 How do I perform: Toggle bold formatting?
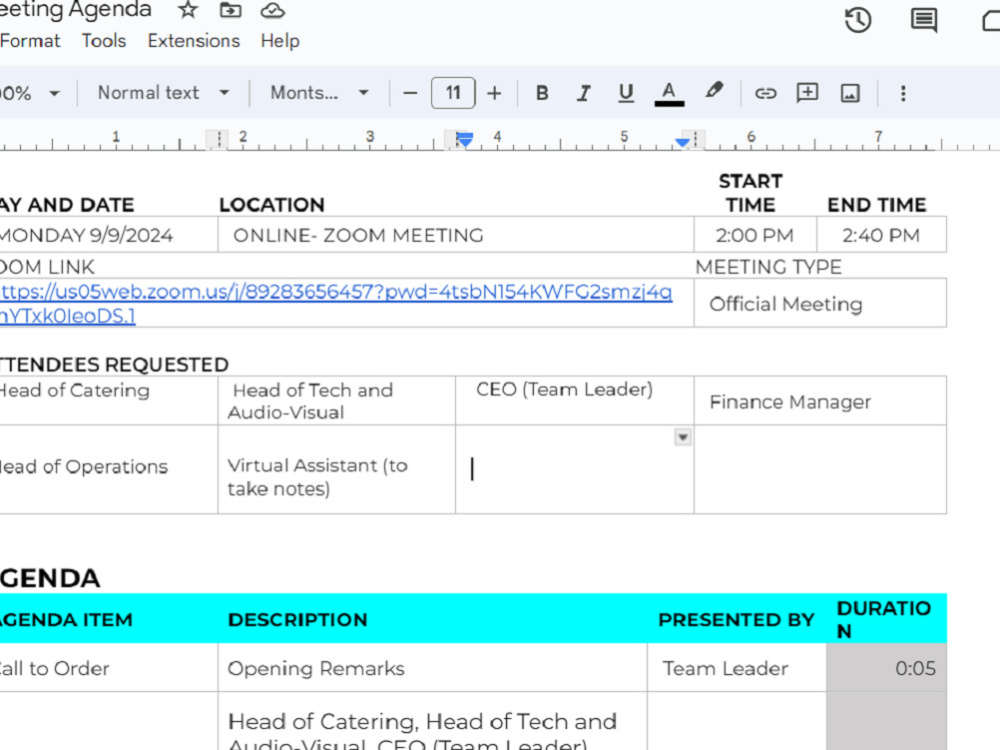pyautogui.click(x=542, y=93)
